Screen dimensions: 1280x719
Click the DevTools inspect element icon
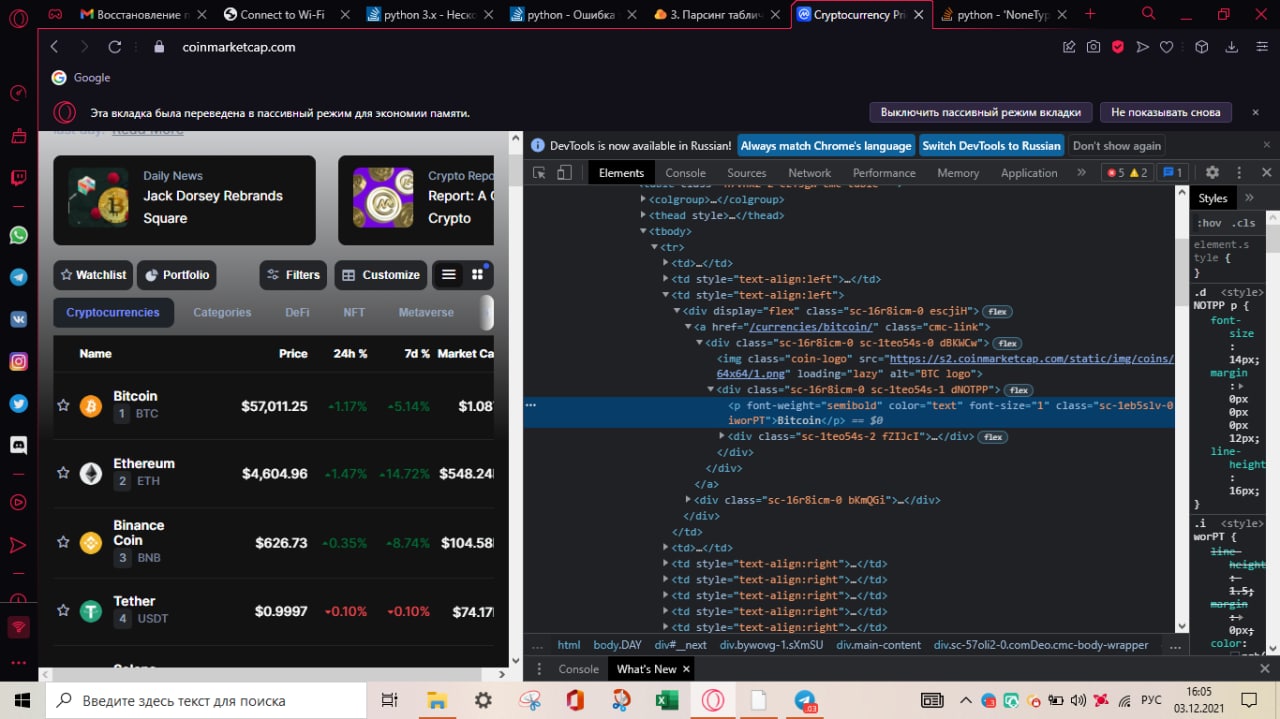click(x=539, y=172)
